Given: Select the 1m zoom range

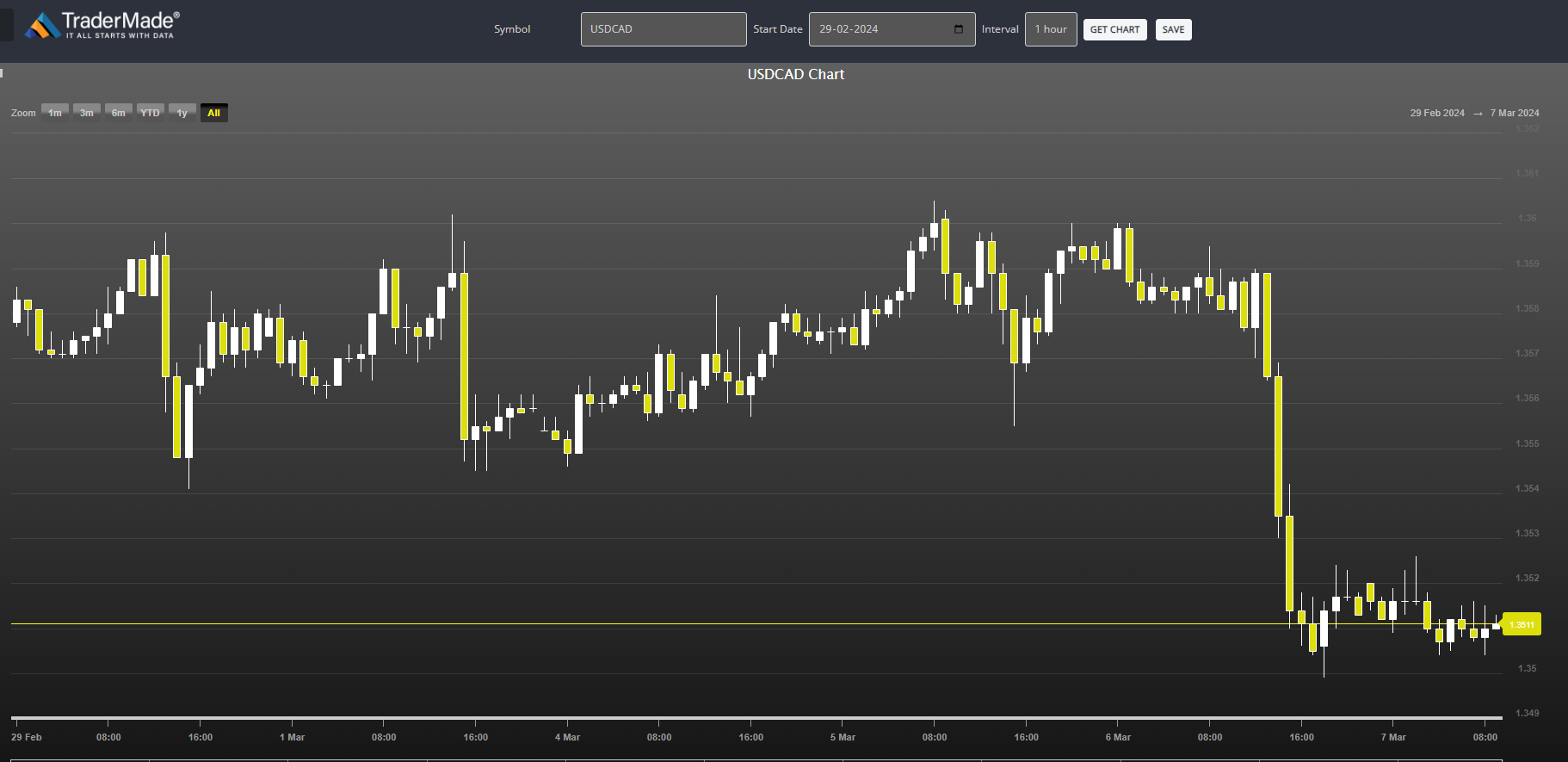Looking at the screenshot, I should (x=55, y=113).
